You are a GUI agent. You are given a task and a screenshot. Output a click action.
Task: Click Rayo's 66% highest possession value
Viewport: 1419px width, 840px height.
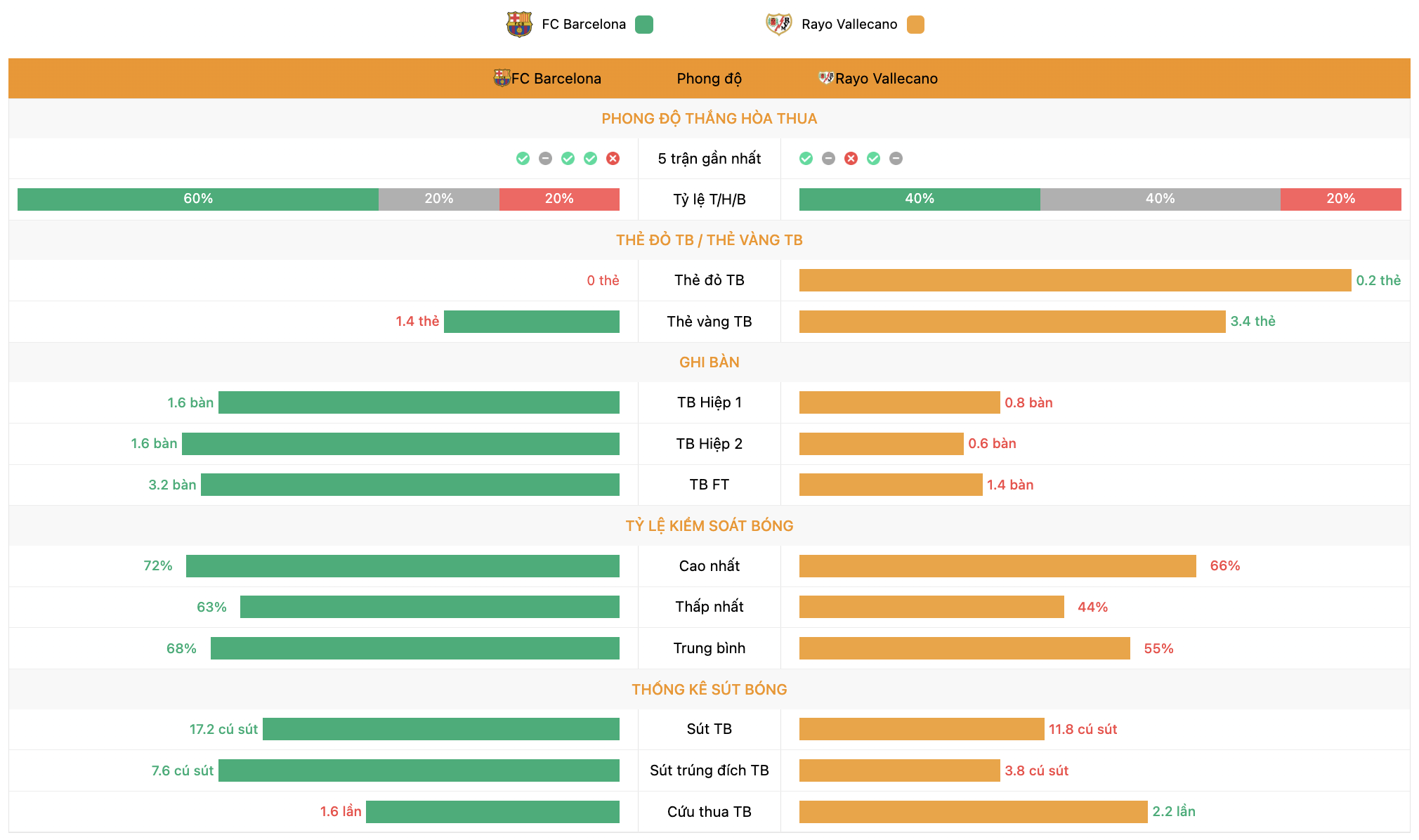coord(1225,565)
